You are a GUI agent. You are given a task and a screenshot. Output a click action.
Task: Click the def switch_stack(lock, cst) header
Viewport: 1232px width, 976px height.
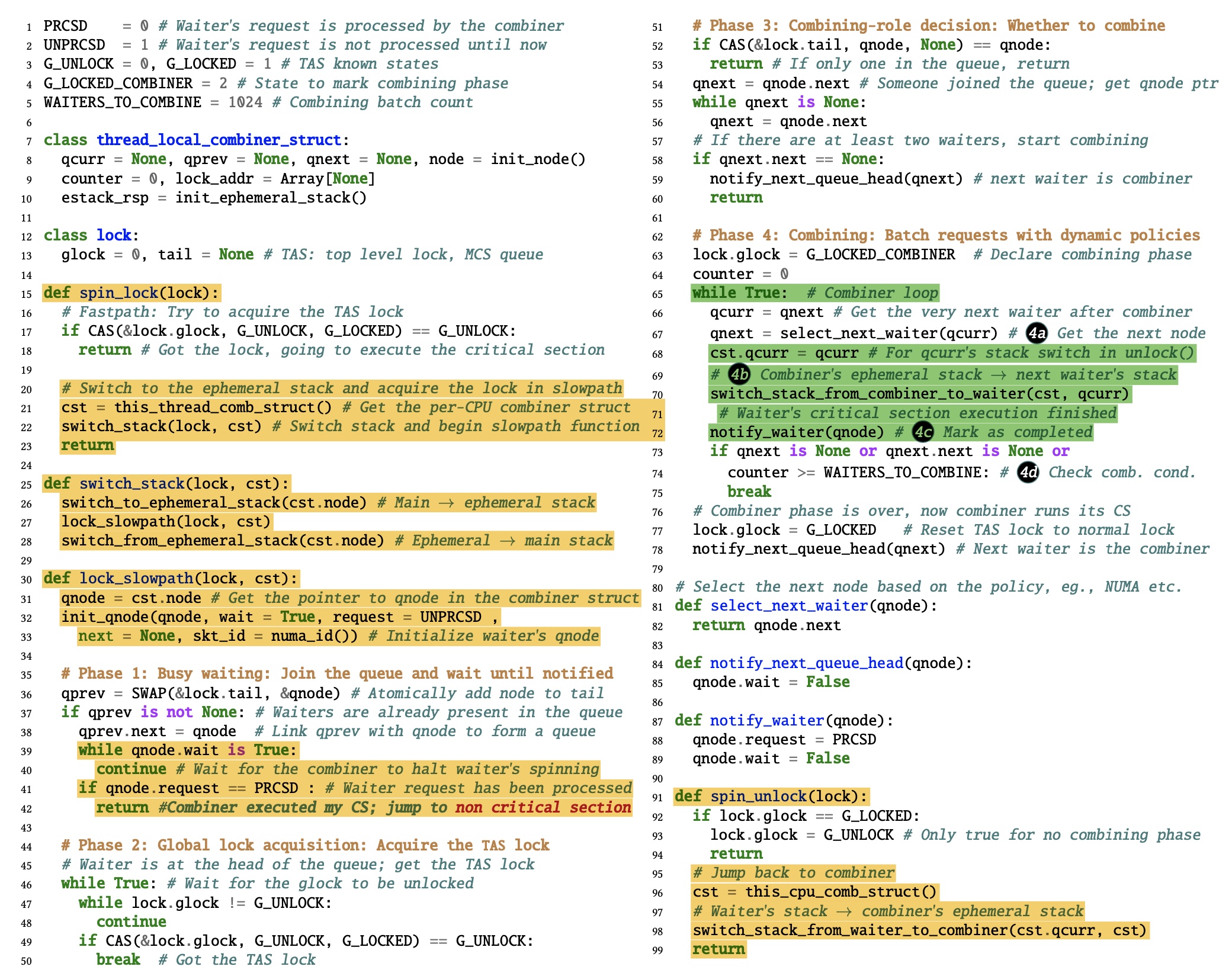(166, 483)
